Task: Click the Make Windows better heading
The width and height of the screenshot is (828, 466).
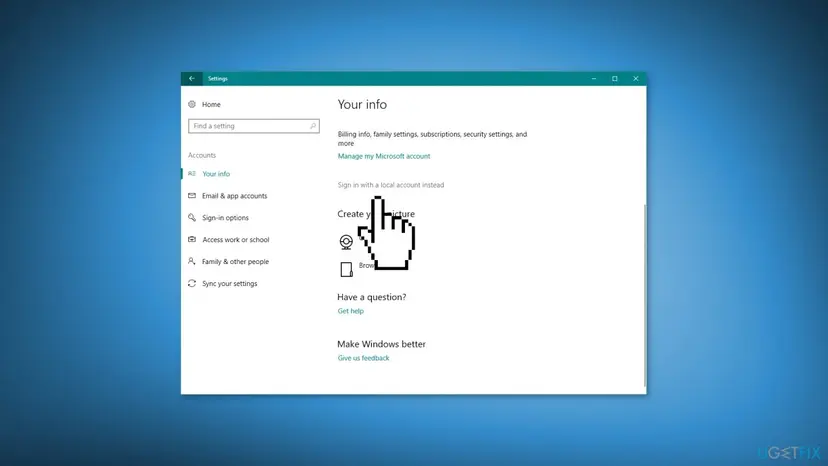Action: pyautogui.click(x=381, y=344)
